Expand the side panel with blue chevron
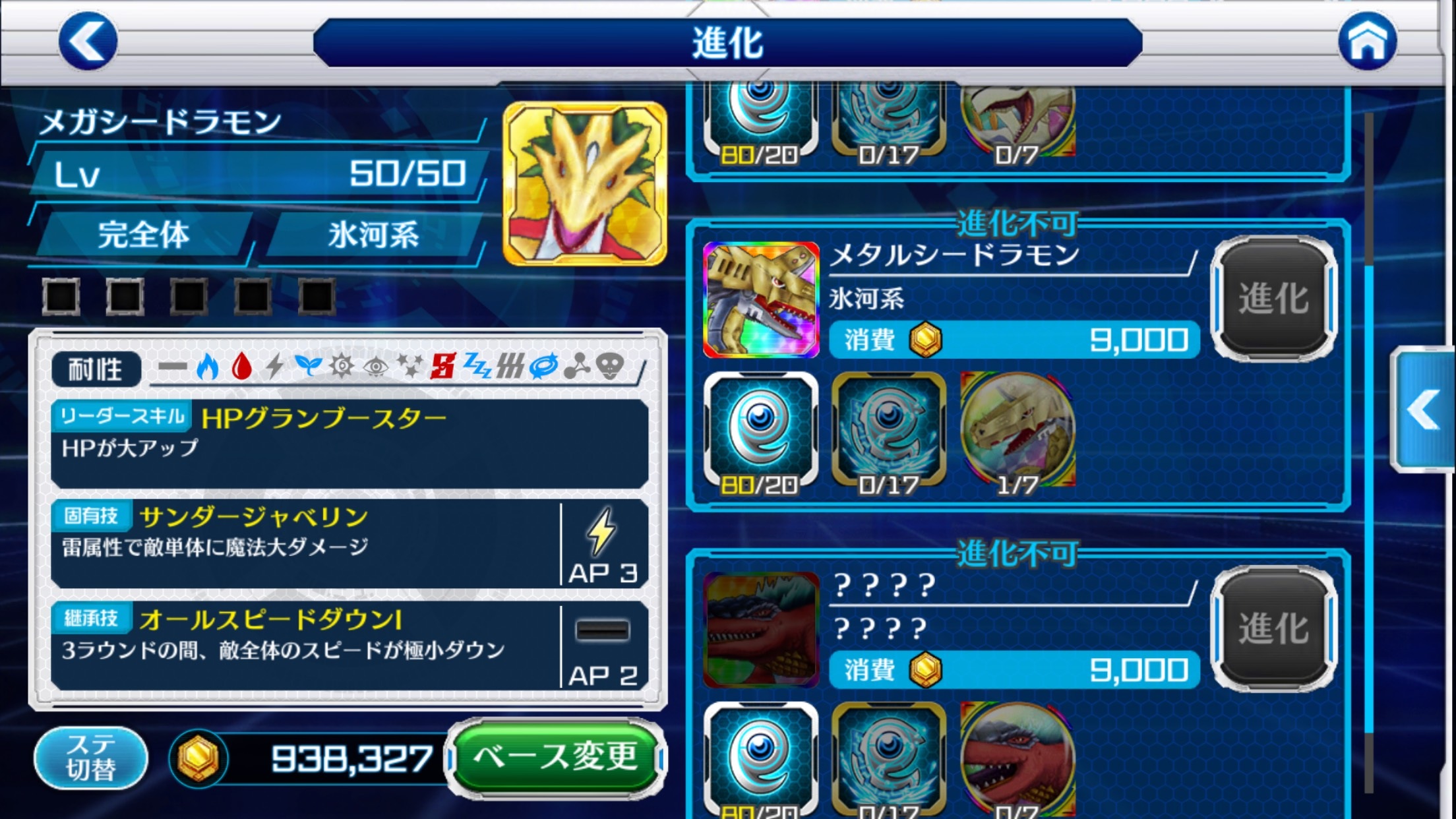Screen dimensions: 1456x819 1424,409
